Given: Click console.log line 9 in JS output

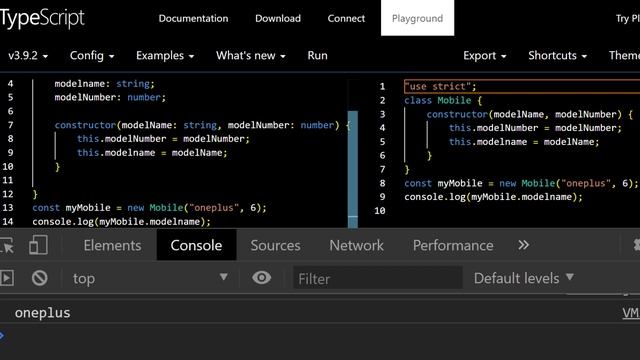Looking at the screenshot, I should coord(493,197).
